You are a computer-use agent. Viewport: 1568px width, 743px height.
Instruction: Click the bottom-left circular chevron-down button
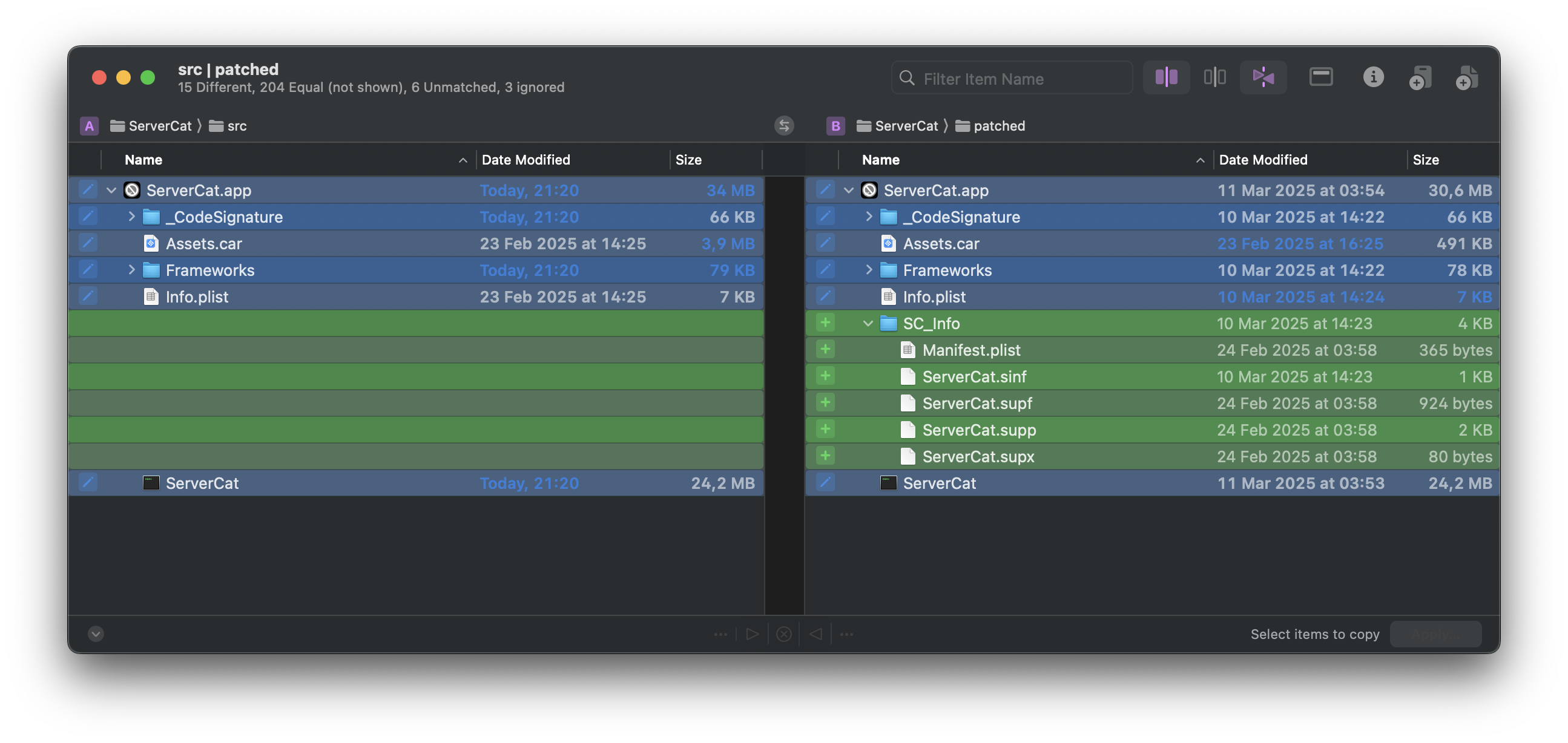(96, 633)
